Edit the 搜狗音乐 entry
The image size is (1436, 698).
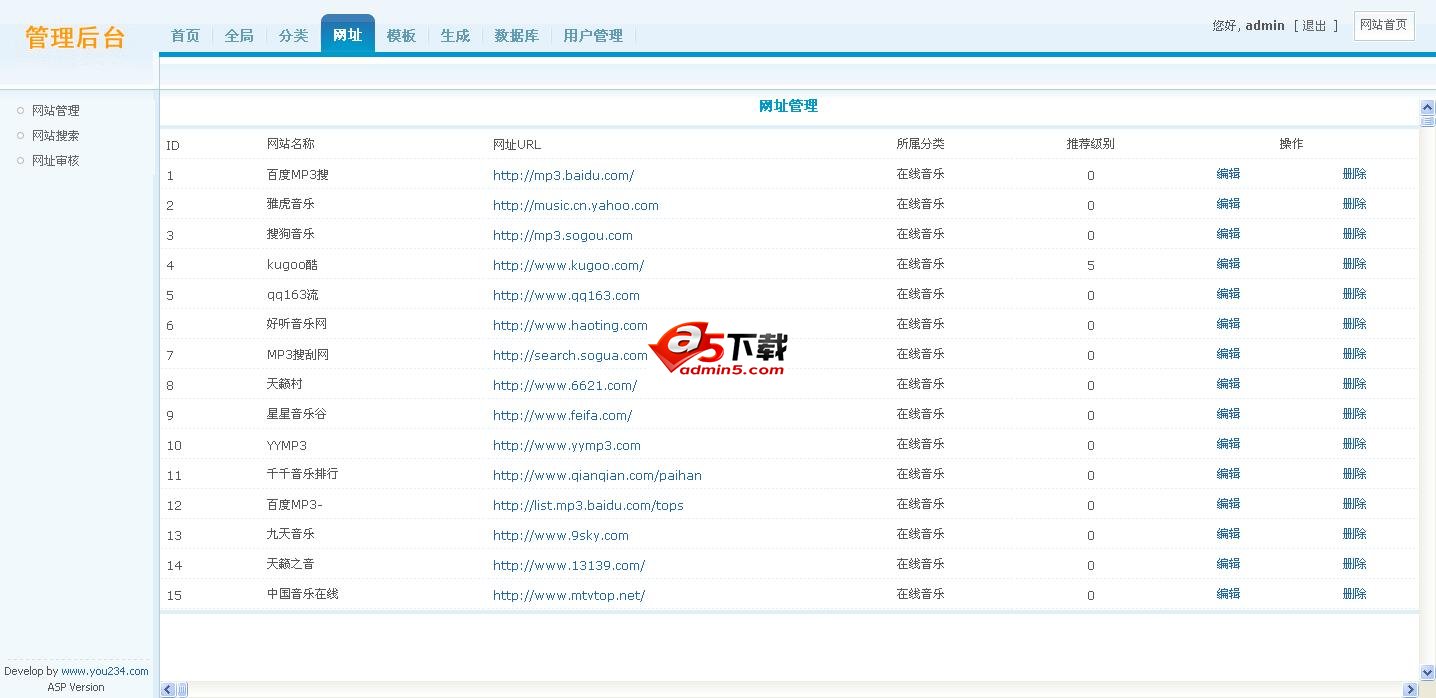[x=1228, y=234]
